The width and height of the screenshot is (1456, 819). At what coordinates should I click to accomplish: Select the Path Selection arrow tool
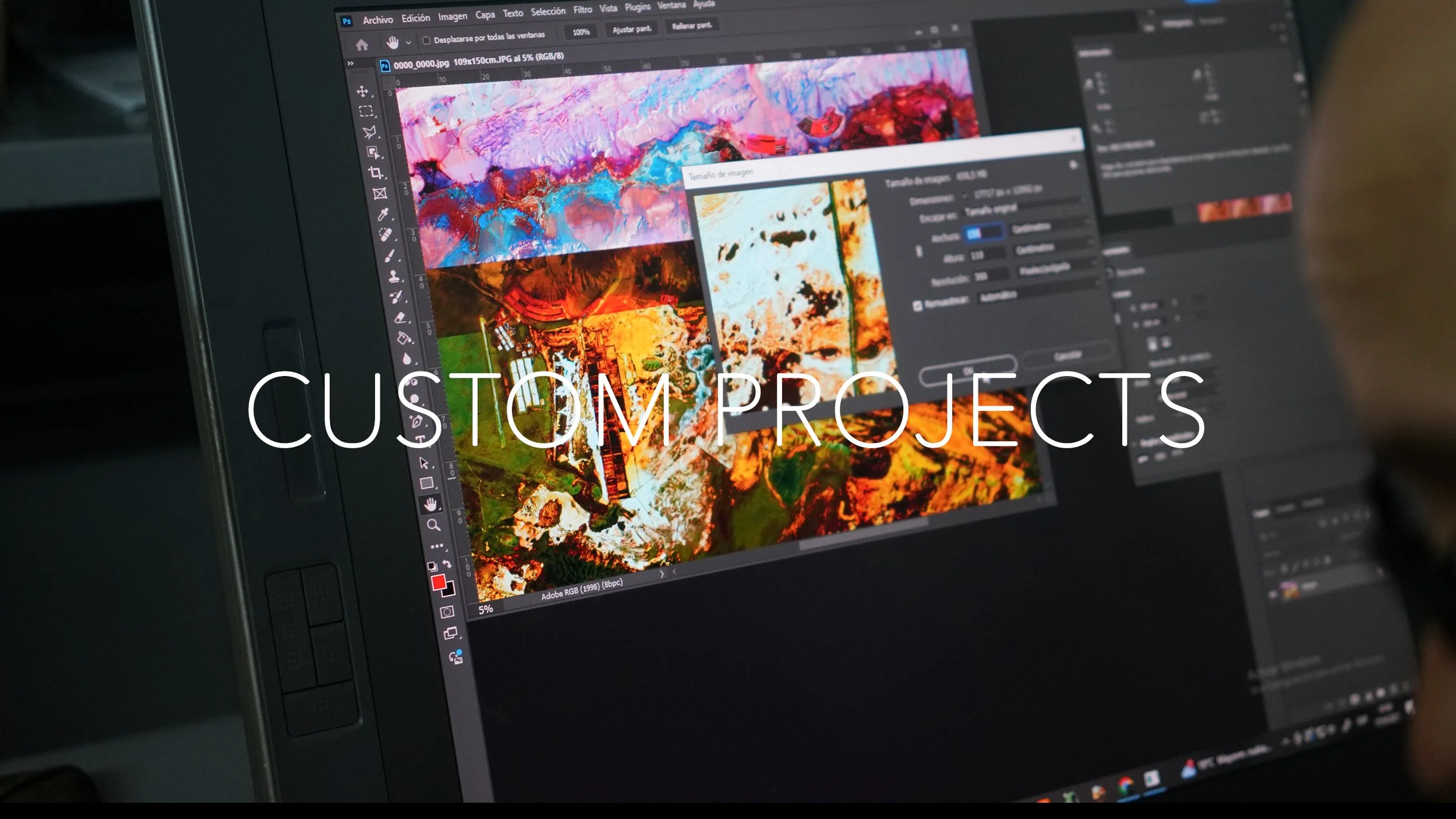[424, 463]
